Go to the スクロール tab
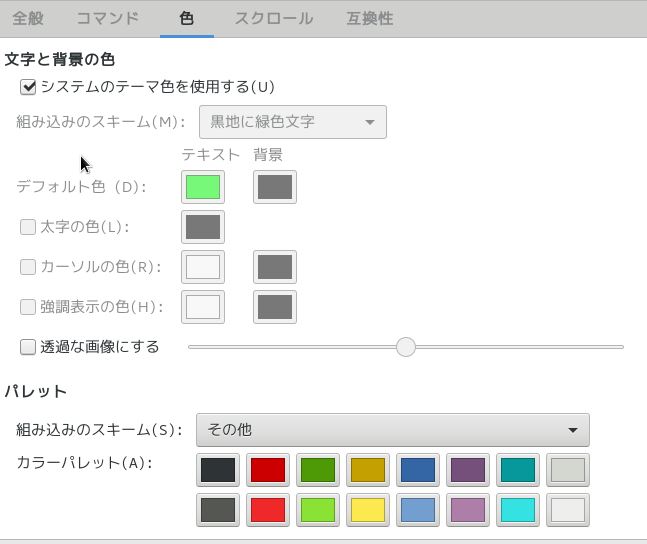The image size is (647, 544). coord(274,19)
